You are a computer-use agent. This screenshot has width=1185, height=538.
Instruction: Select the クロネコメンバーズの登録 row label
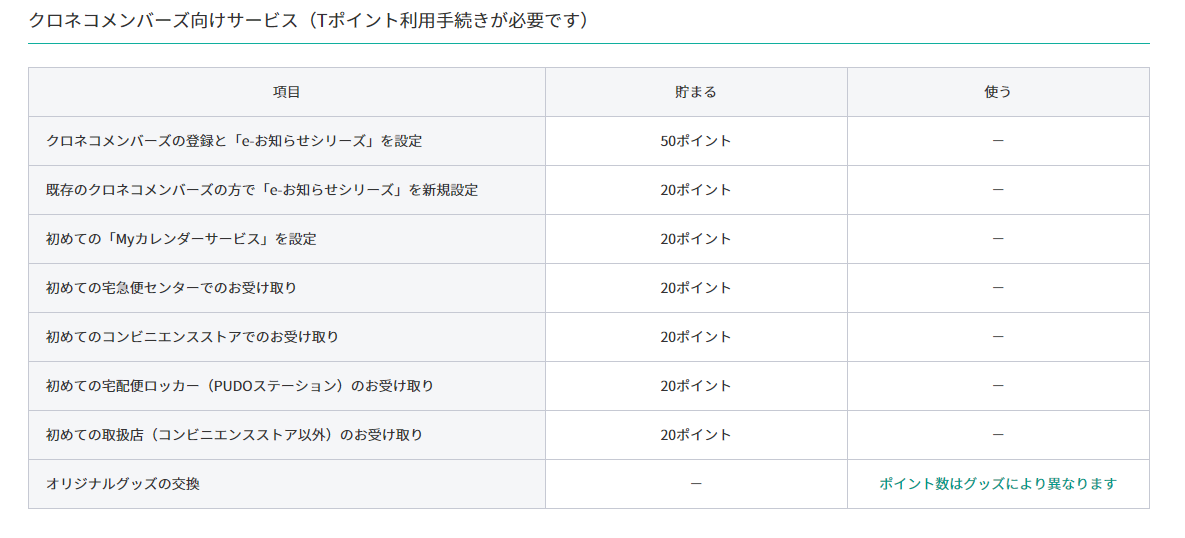click(x=234, y=141)
